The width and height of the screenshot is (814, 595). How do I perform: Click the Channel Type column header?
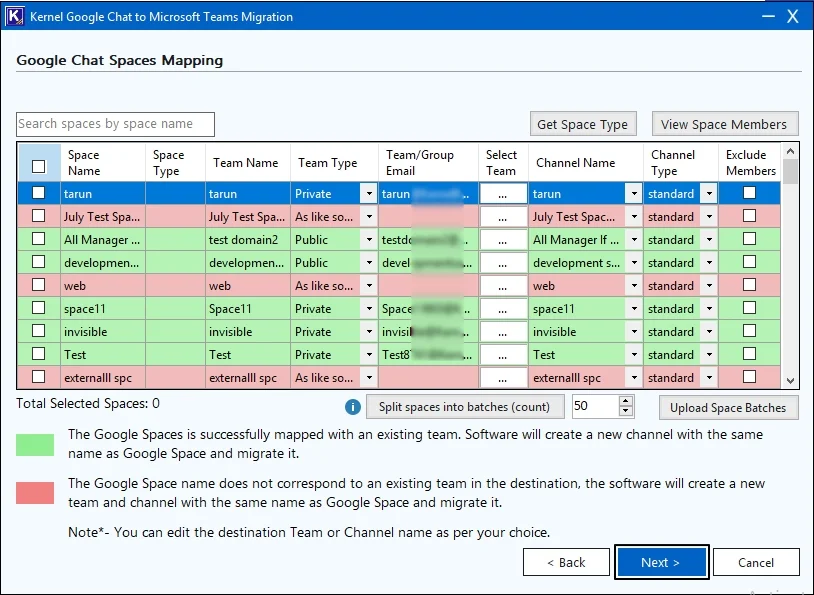(681, 163)
